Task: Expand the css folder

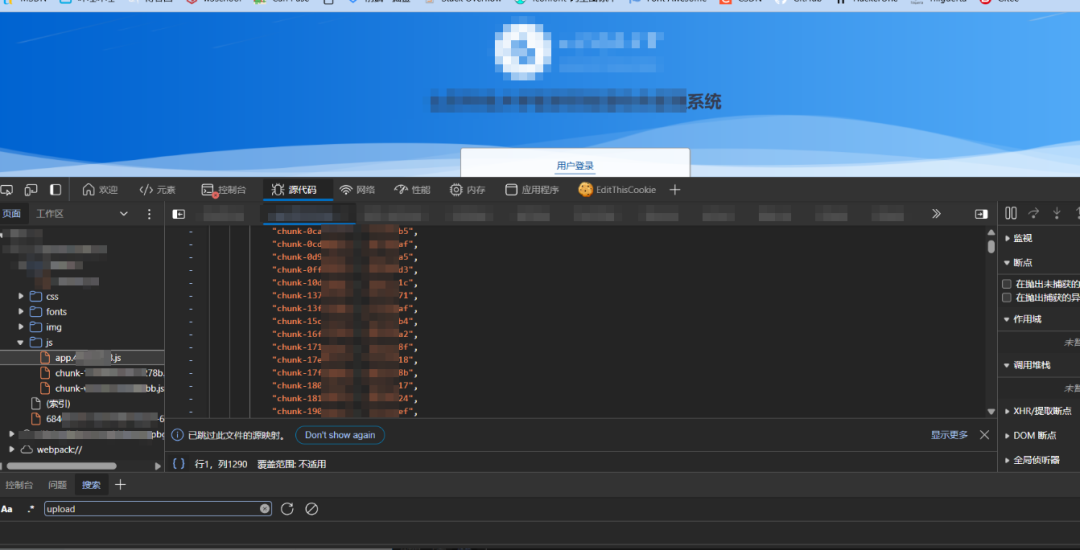Action: [x=21, y=297]
